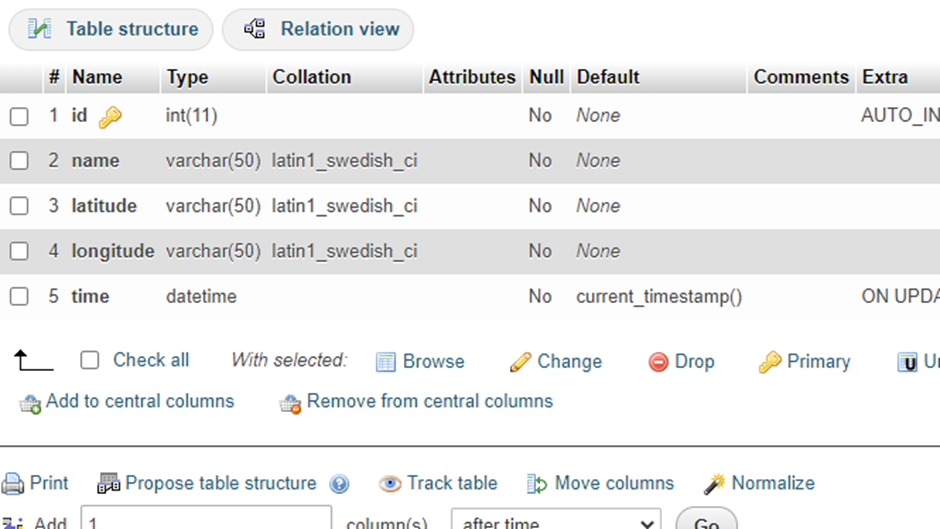Click the red Drop icon
Screen dimensions: 940x529
click(x=658, y=362)
